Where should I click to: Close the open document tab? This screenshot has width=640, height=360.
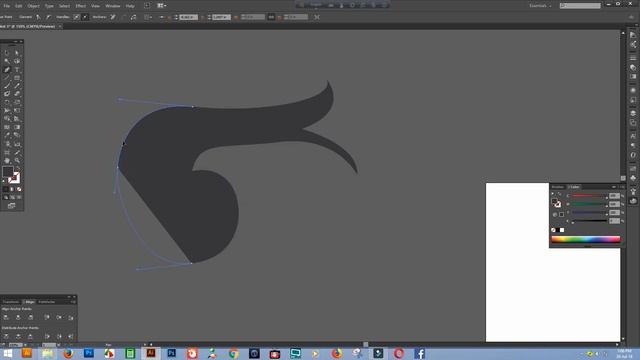[59, 26]
